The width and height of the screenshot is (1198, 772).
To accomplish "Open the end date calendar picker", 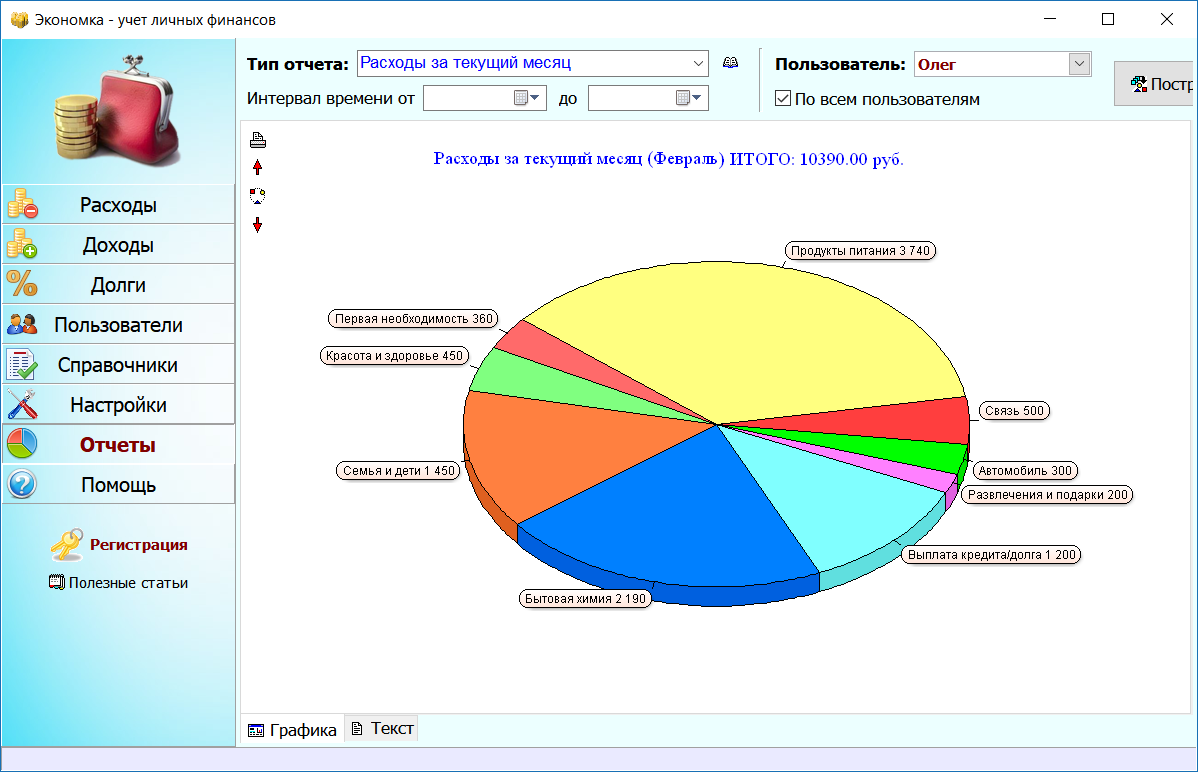I will click(690, 98).
